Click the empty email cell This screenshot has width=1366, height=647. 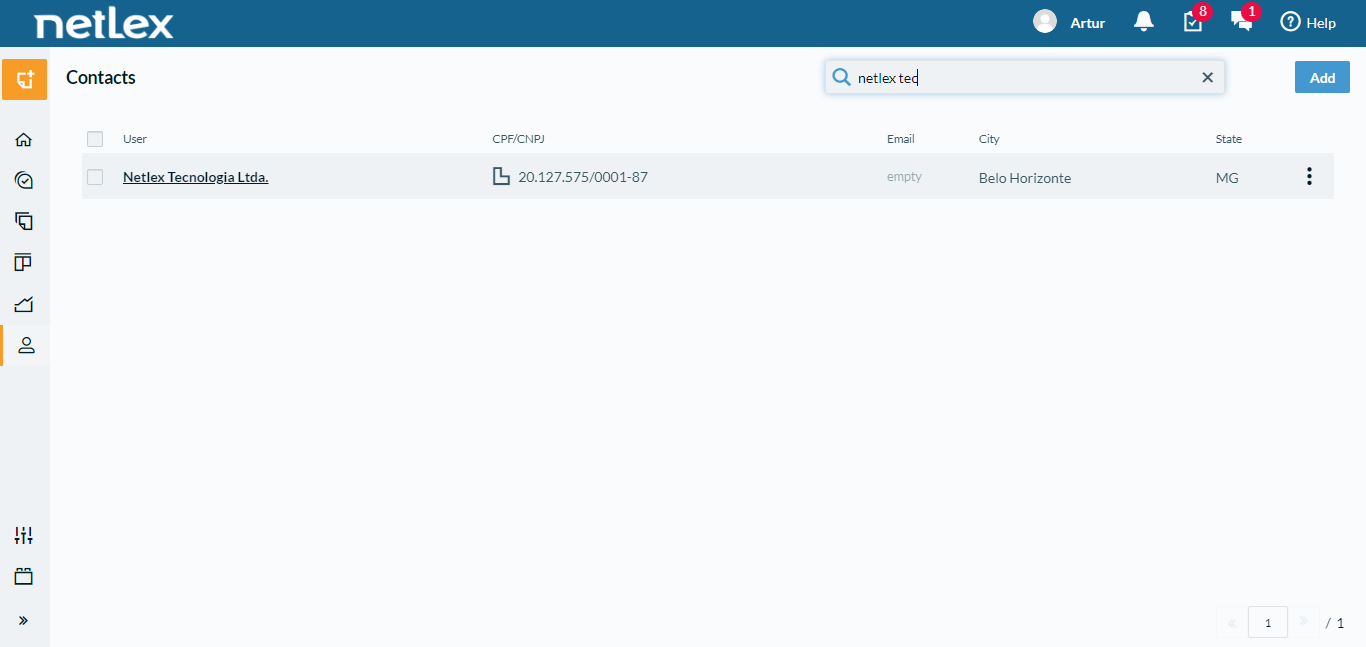(904, 177)
